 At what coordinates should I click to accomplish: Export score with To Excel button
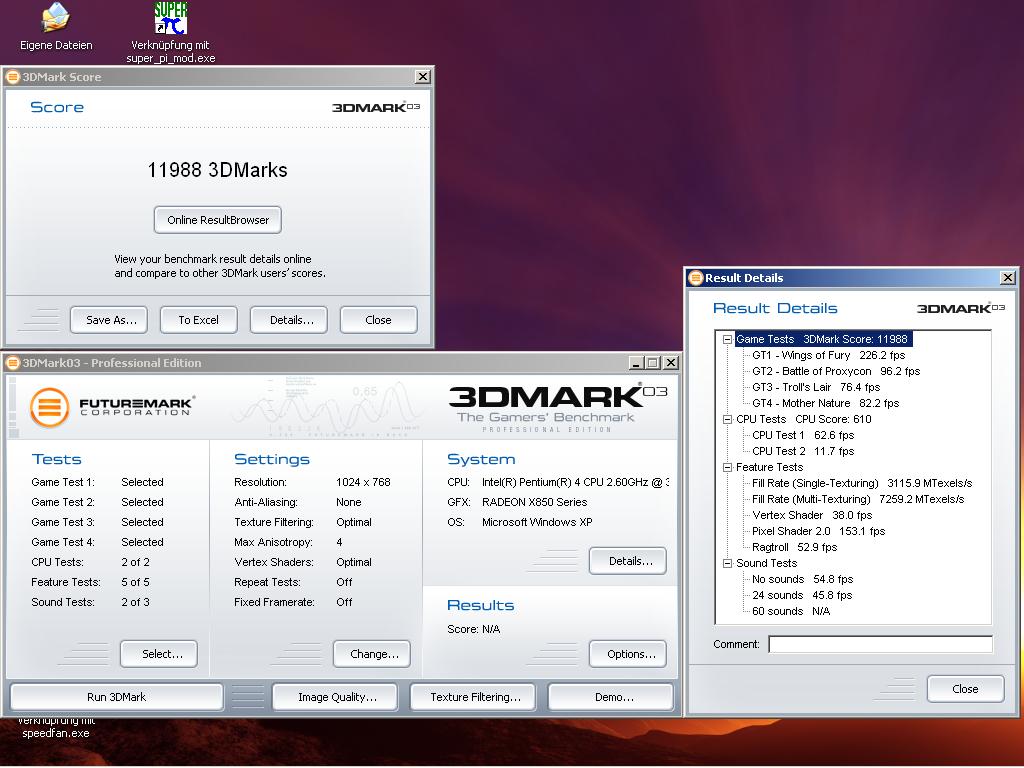pos(199,320)
